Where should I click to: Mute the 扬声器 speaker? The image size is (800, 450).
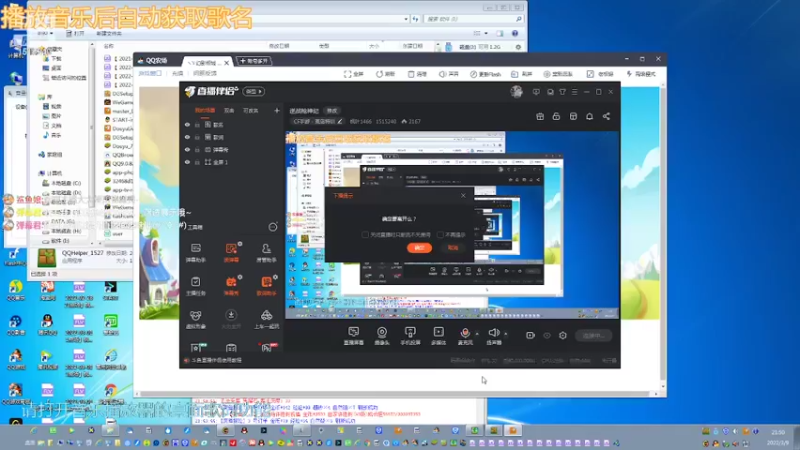coord(493,333)
